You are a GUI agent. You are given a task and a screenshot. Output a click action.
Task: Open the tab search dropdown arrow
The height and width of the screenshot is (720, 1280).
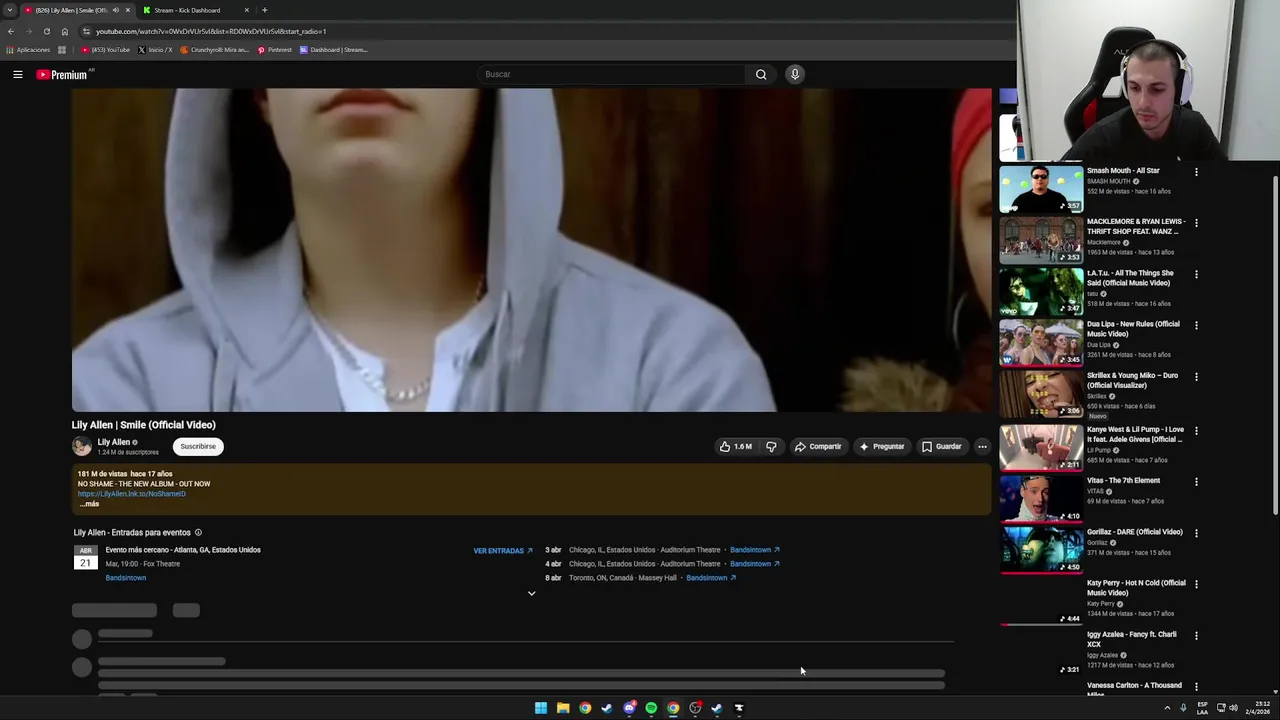(x=9, y=10)
